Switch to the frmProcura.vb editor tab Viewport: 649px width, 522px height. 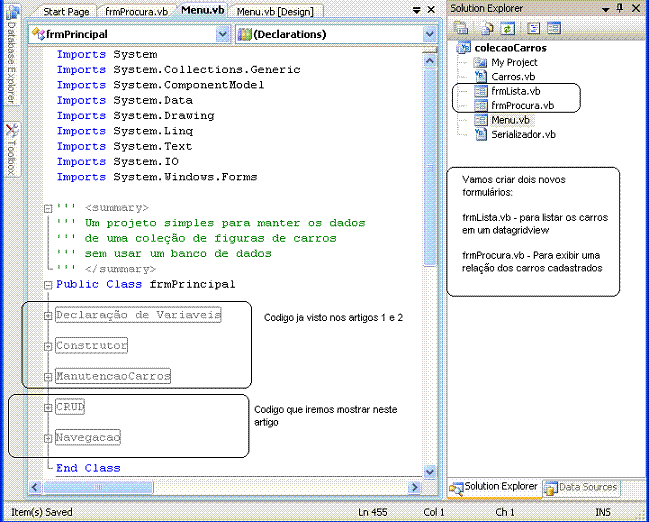pyautogui.click(x=137, y=12)
